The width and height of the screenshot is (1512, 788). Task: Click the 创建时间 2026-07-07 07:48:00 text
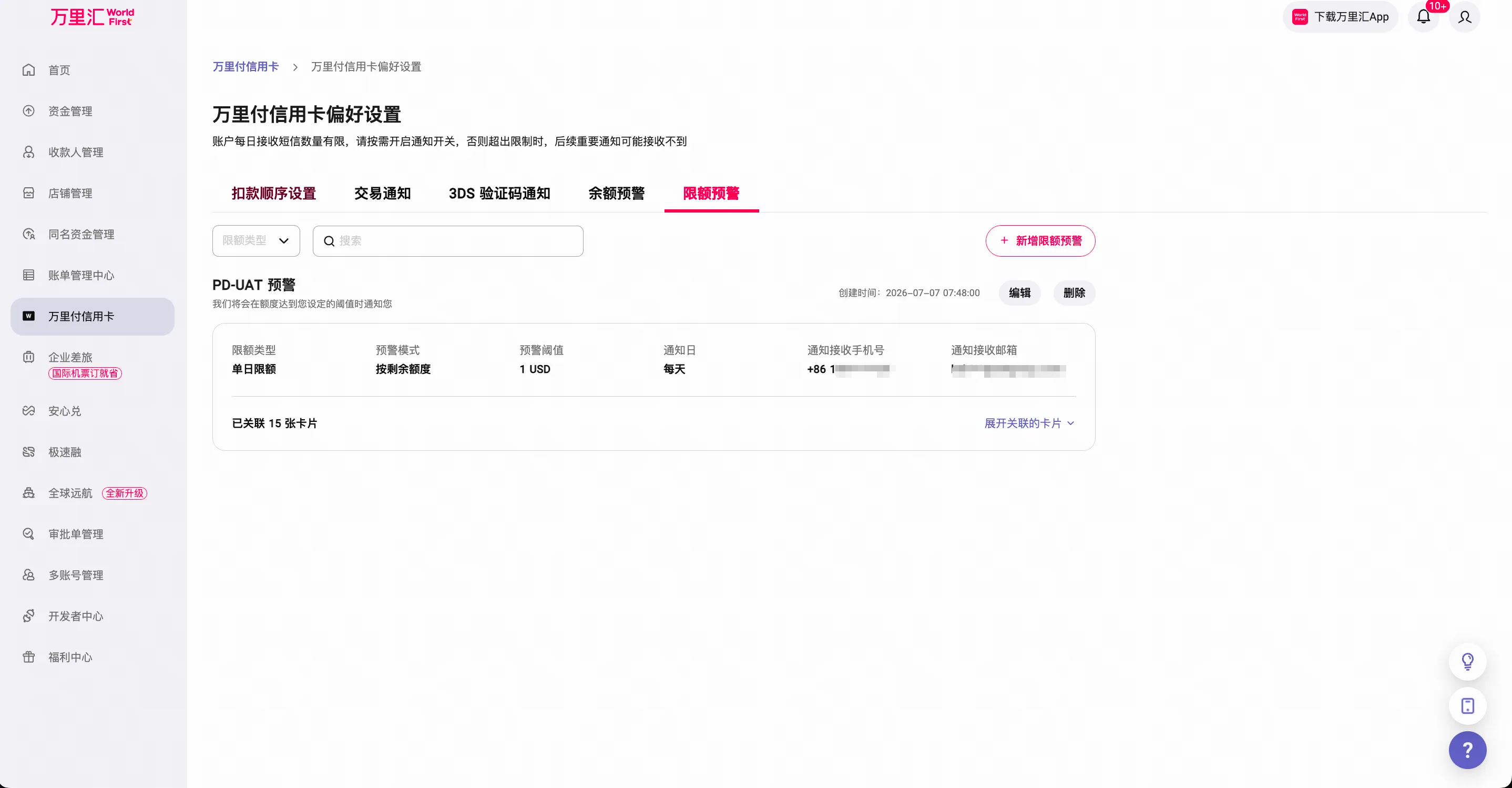point(908,293)
